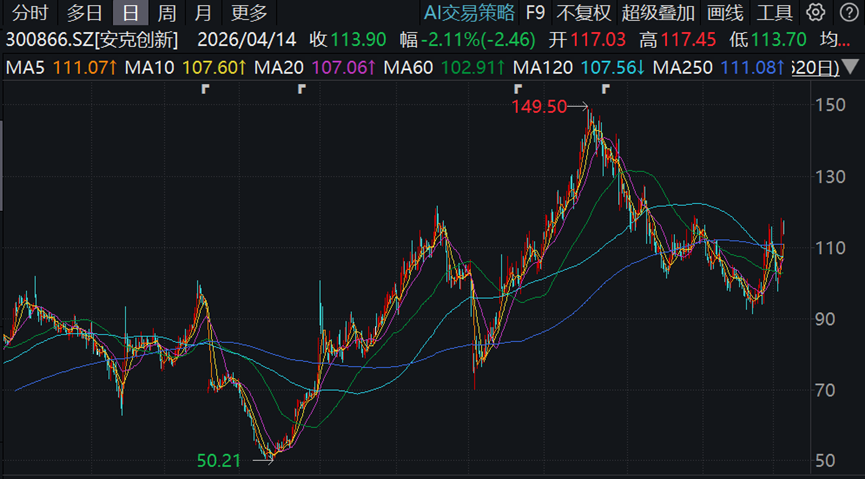The image size is (865, 479).
Task: Click the high price 117.45
Action: 688,40
